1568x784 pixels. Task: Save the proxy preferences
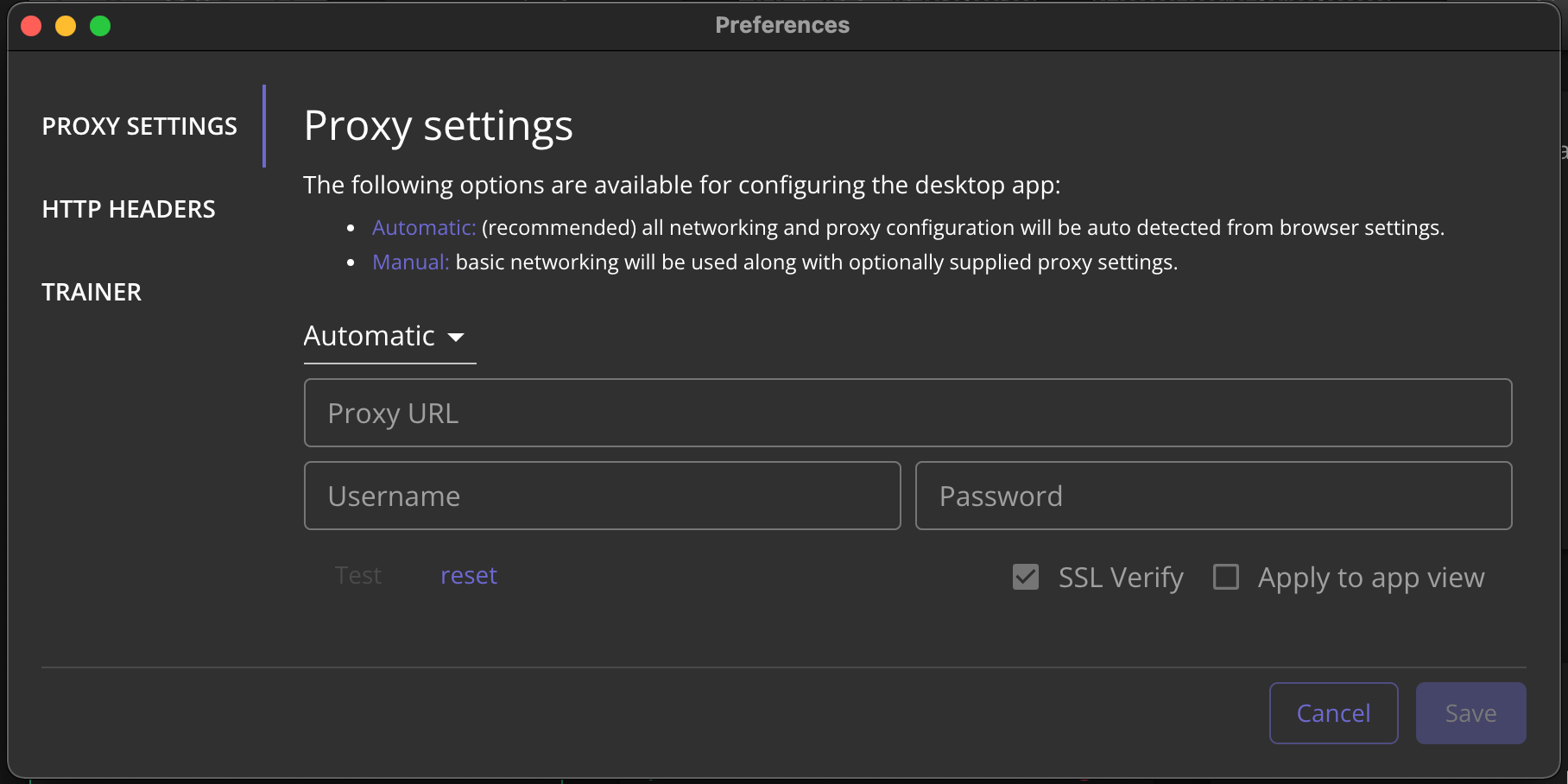[x=1470, y=713]
